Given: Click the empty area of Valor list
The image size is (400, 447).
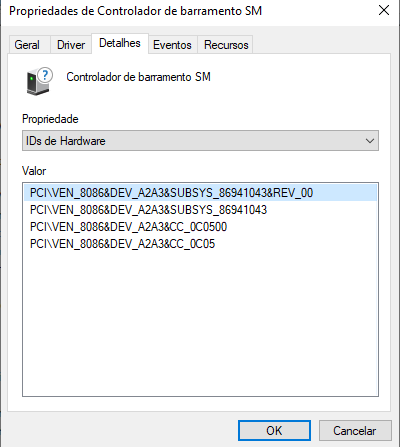Looking at the screenshot, I should (x=200, y=323).
